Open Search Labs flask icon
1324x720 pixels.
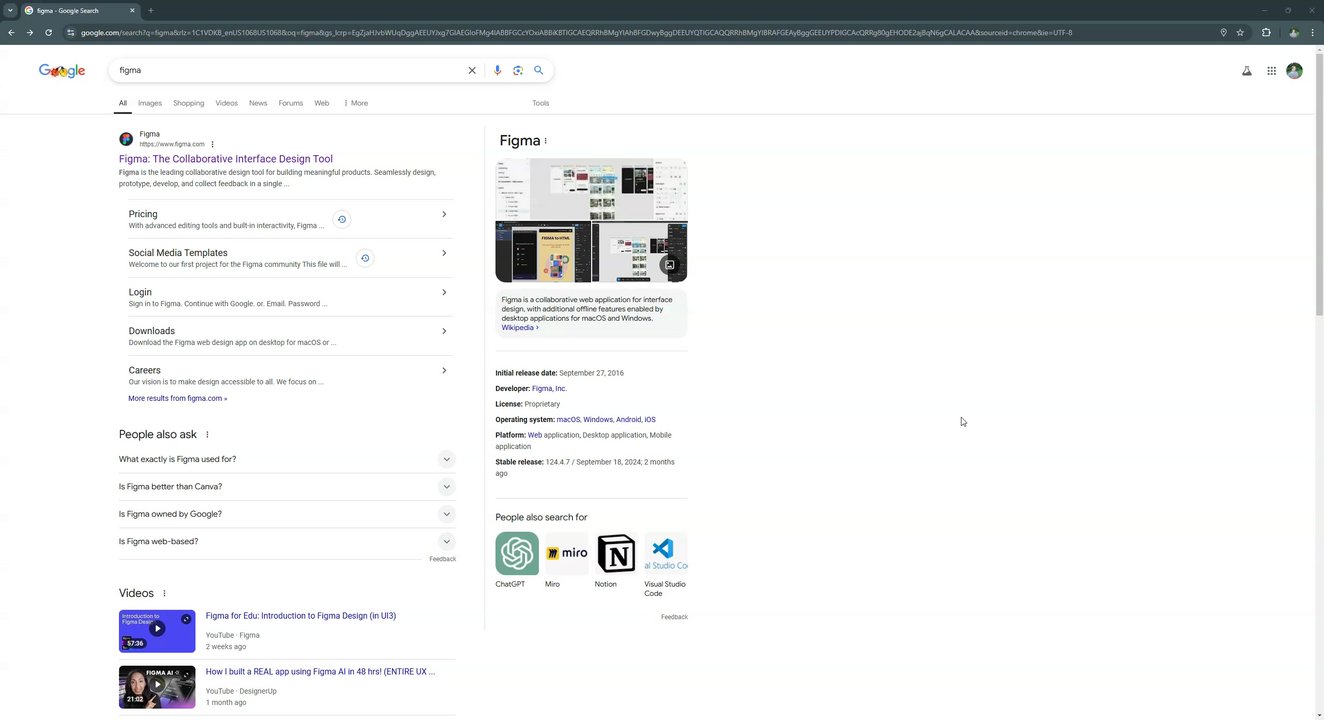(1246, 71)
